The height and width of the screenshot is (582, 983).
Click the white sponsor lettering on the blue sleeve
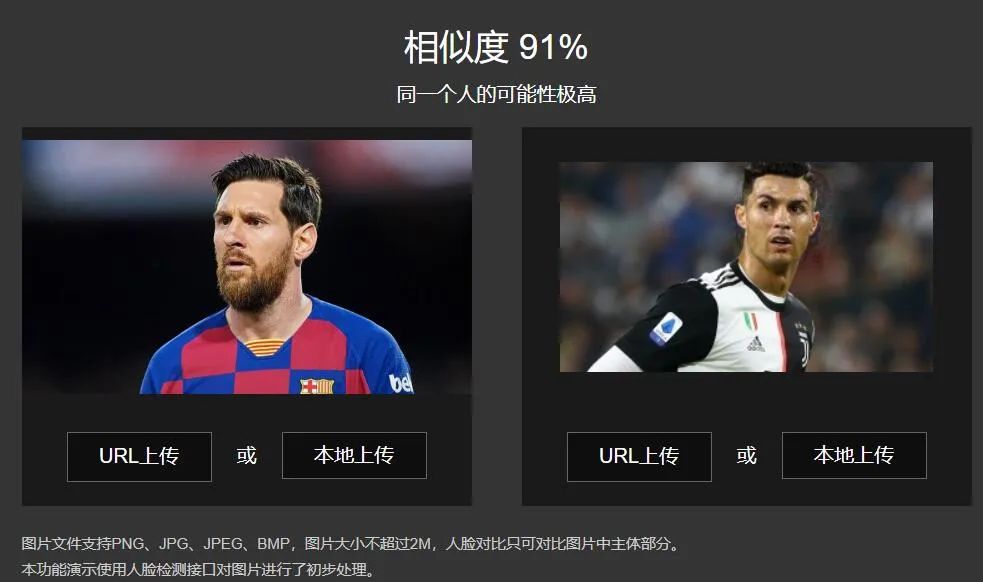click(x=401, y=383)
